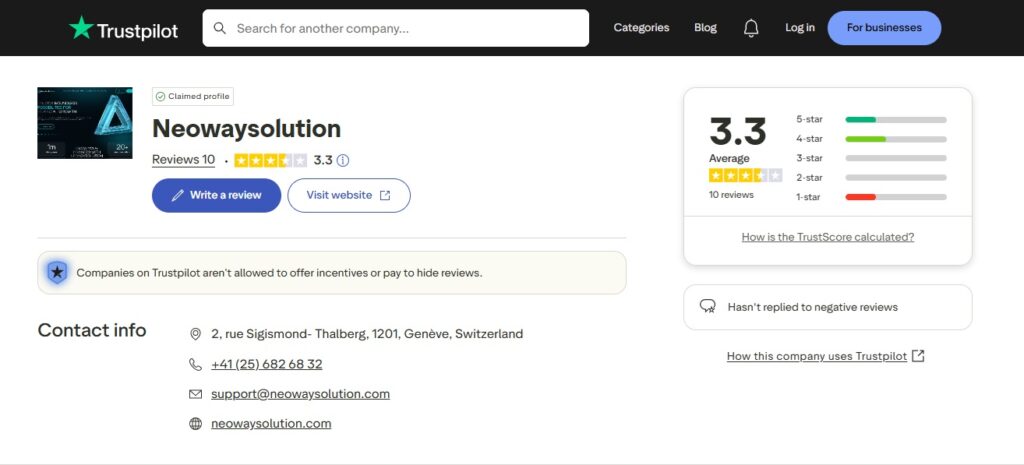
Task: Click the Neowaysolution profile thumbnail
Action: click(x=85, y=123)
